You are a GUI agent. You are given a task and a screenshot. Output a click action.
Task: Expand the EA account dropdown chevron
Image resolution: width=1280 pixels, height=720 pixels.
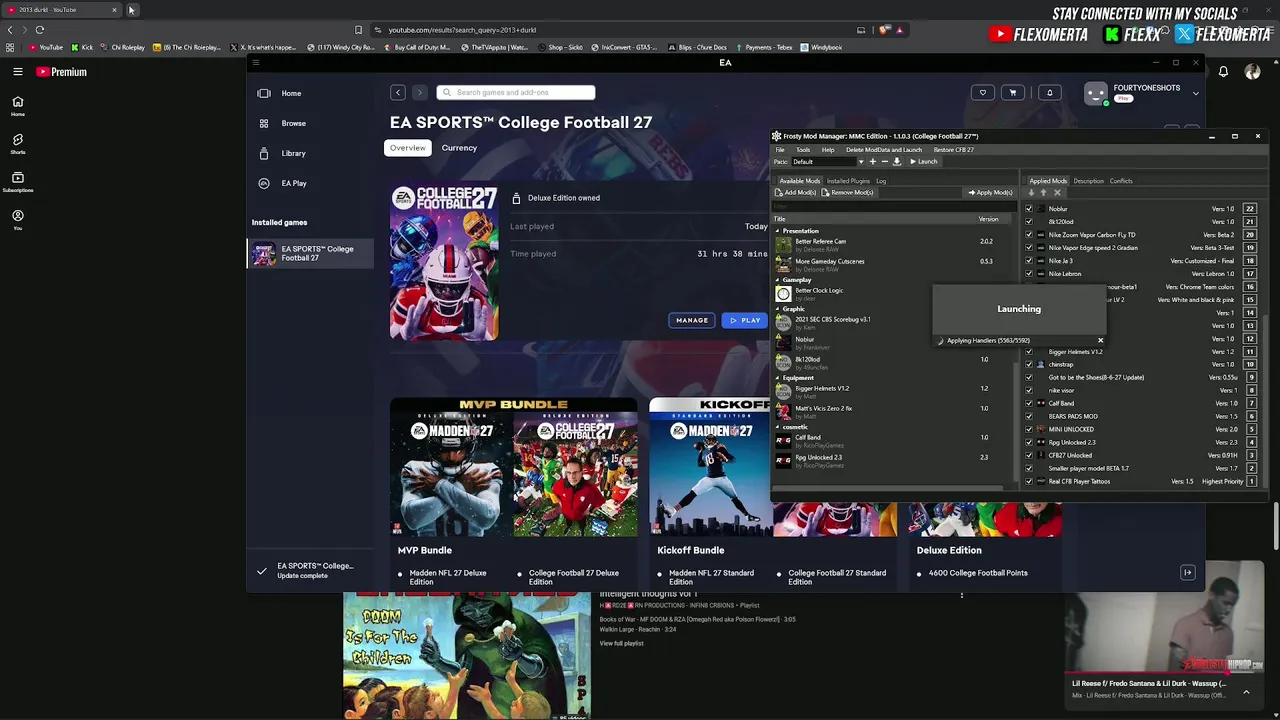point(1195,93)
